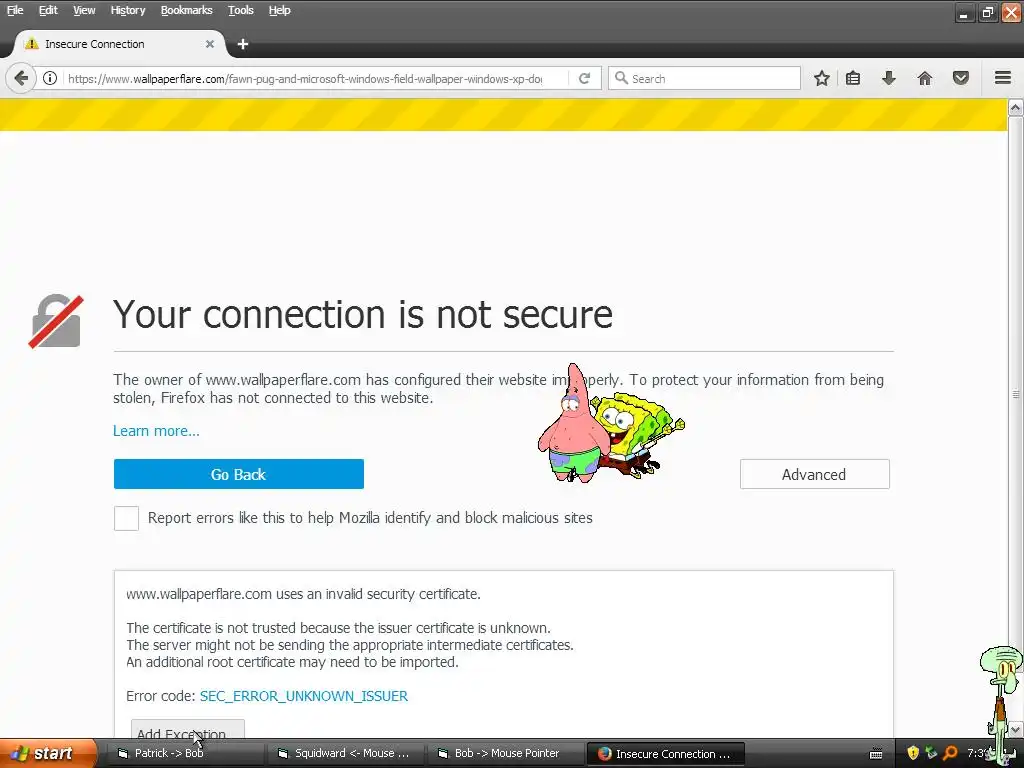Image resolution: width=1024 pixels, height=768 pixels.
Task: Open the Bookmarks menu
Action: click(x=186, y=10)
